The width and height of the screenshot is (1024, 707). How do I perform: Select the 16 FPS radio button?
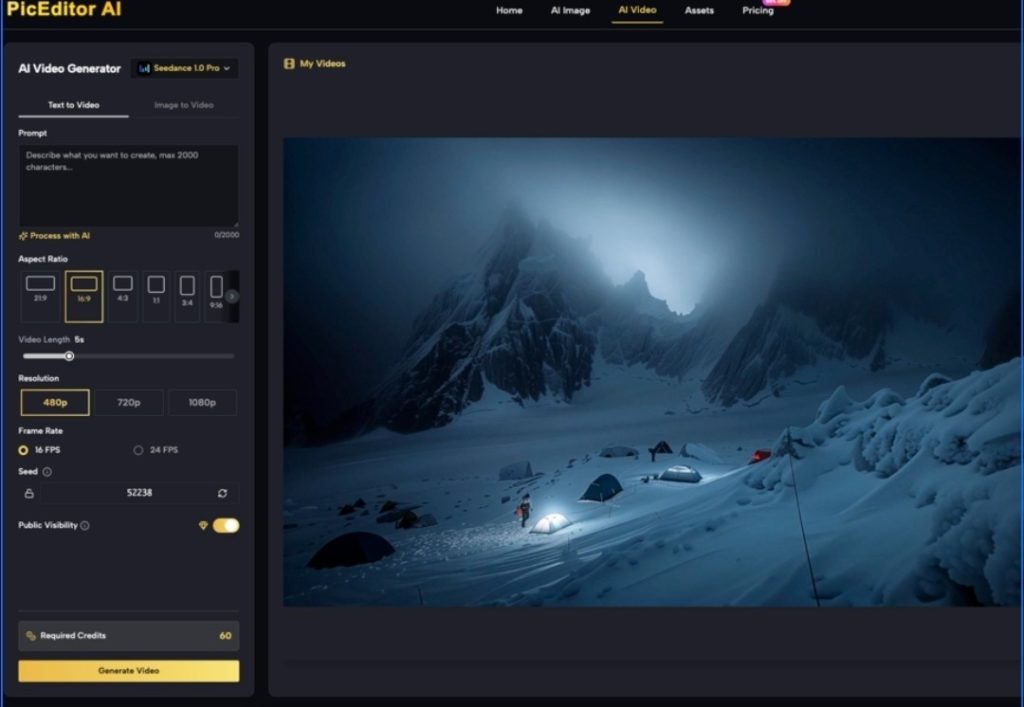coord(24,450)
